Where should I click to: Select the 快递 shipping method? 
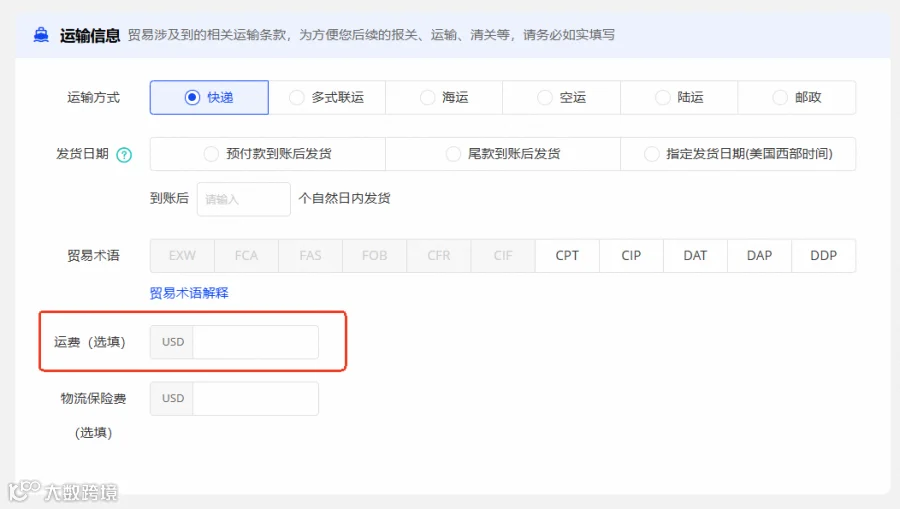tap(209, 98)
